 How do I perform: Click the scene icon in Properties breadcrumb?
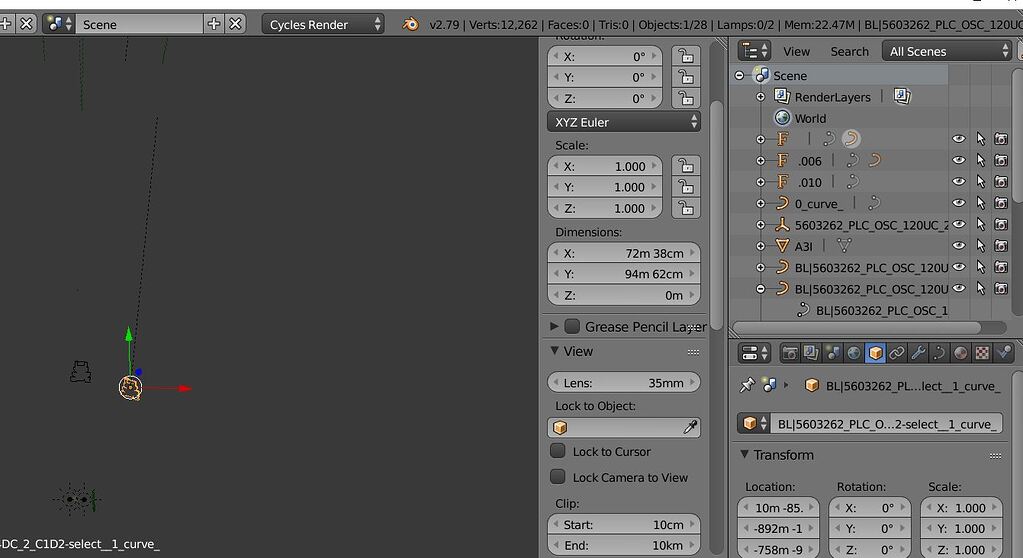[x=769, y=385]
